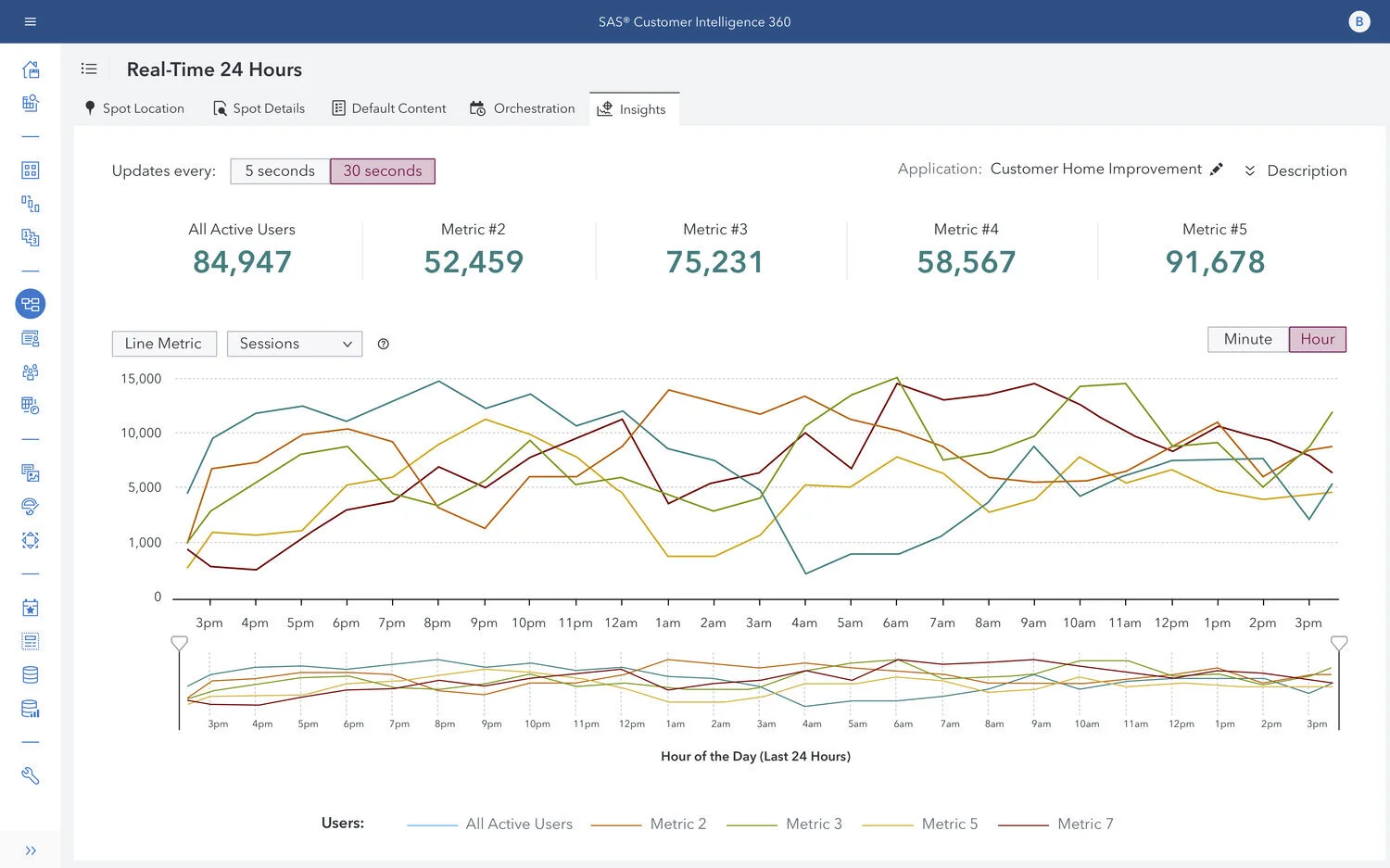Image resolution: width=1390 pixels, height=868 pixels.
Task: Toggle Metric 2 legend entry
Action: click(649, 824)
